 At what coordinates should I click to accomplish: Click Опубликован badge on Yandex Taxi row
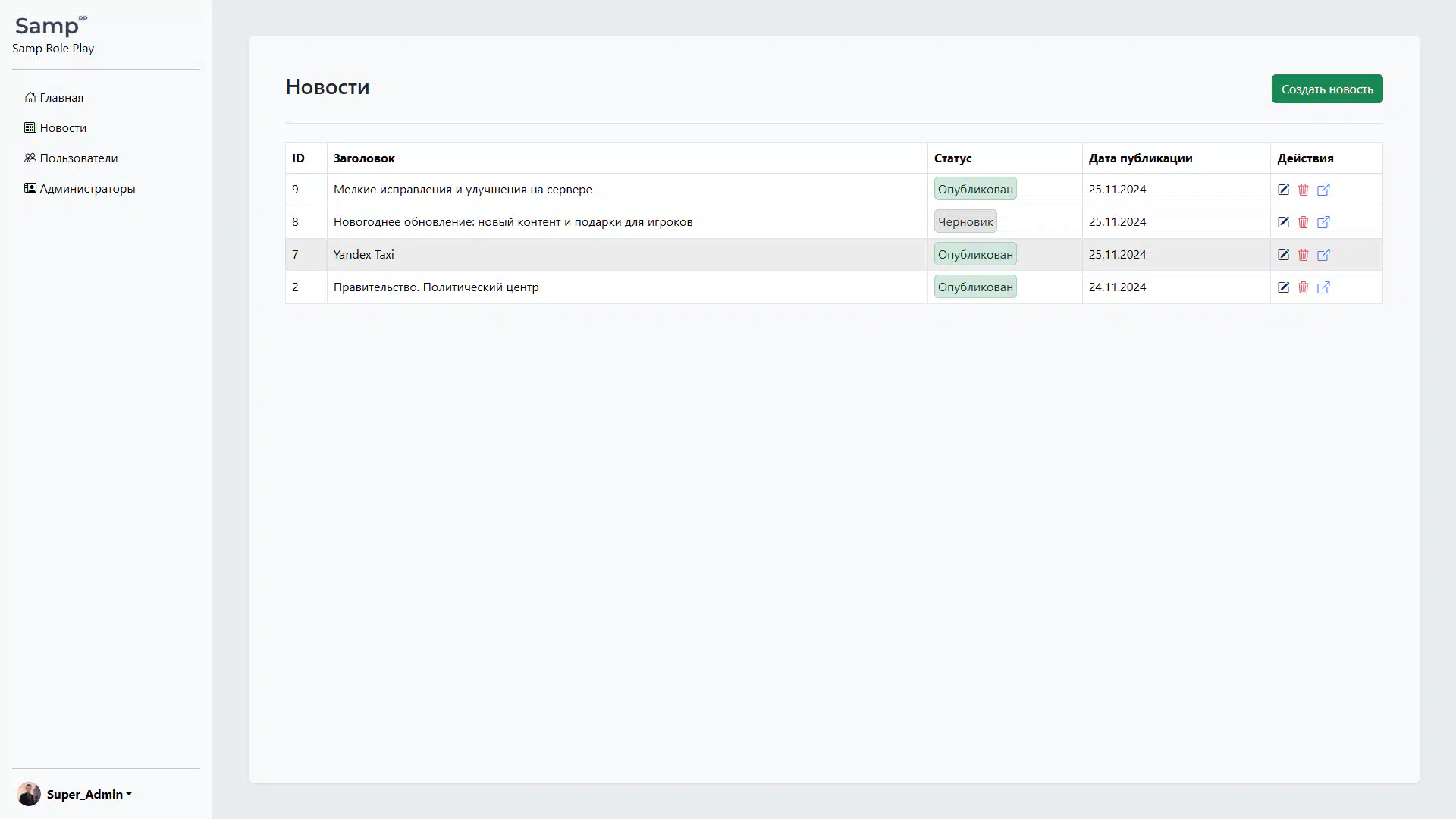coord(974,255)
